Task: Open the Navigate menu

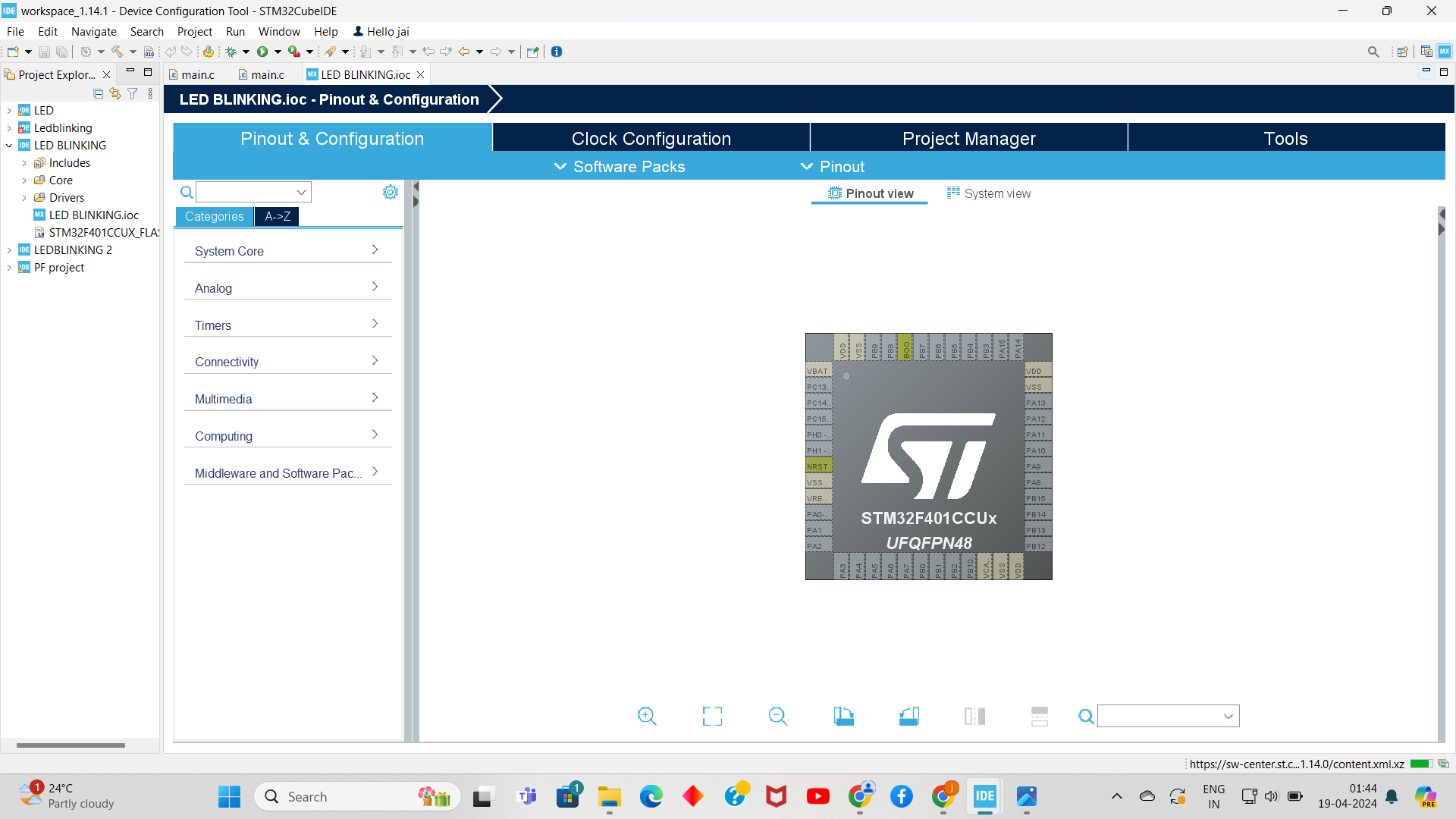Action: (x=94, y=31)
